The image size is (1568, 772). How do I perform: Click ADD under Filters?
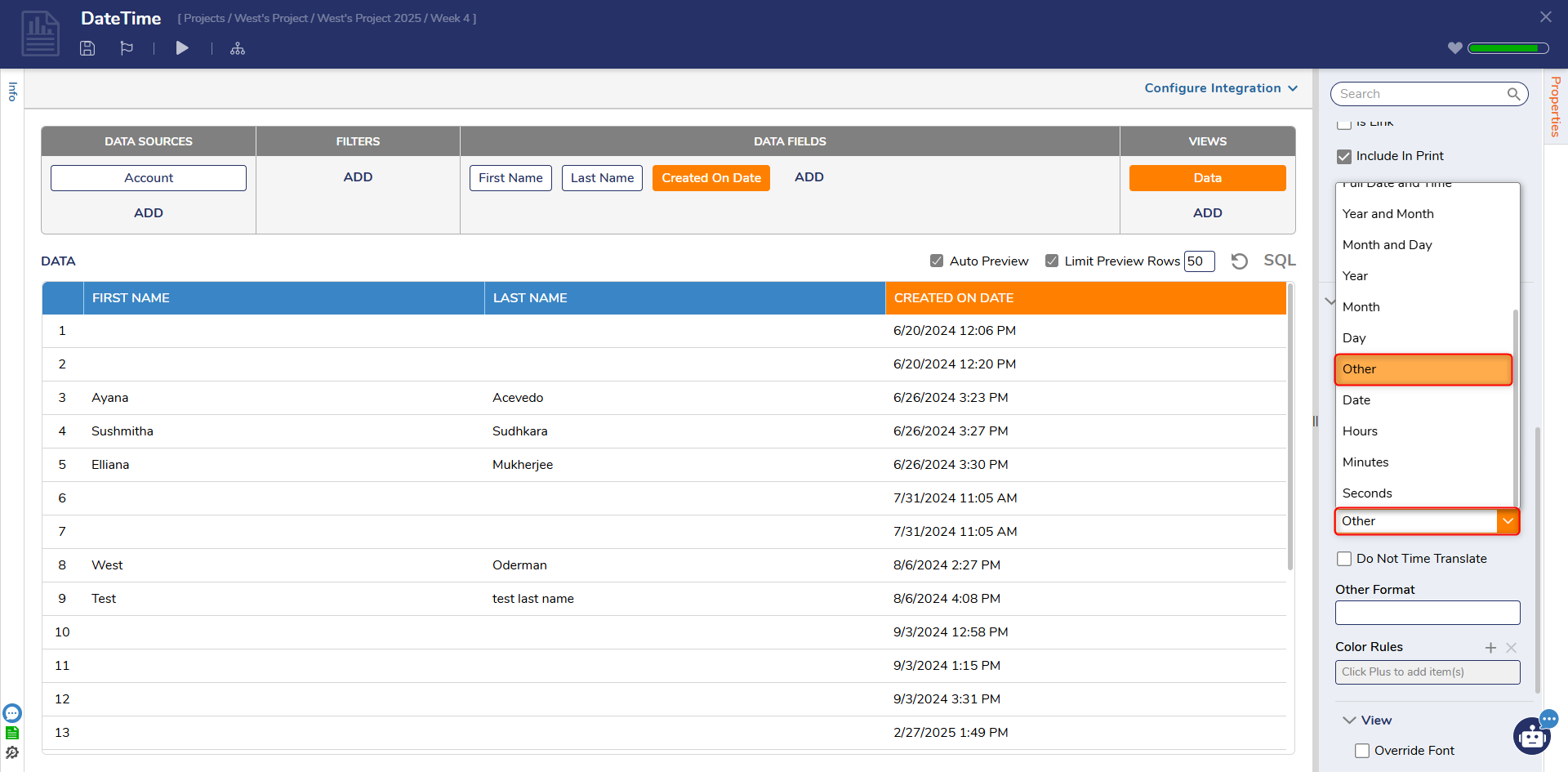358,177
